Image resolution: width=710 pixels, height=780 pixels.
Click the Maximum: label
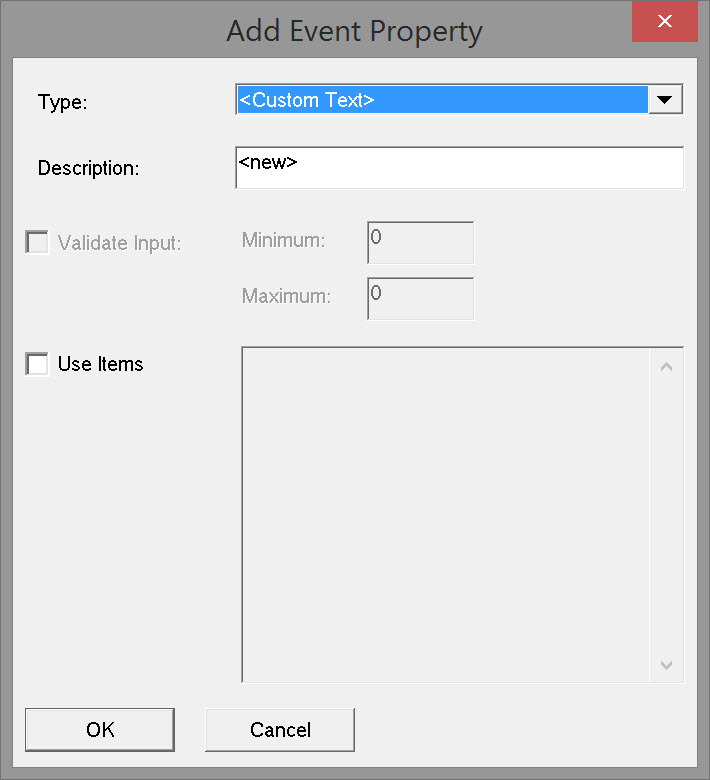pos(286,296)
